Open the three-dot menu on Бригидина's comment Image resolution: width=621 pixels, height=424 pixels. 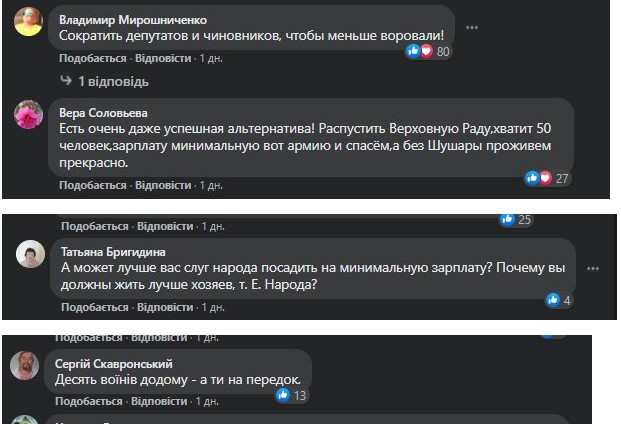pos(593,269)
